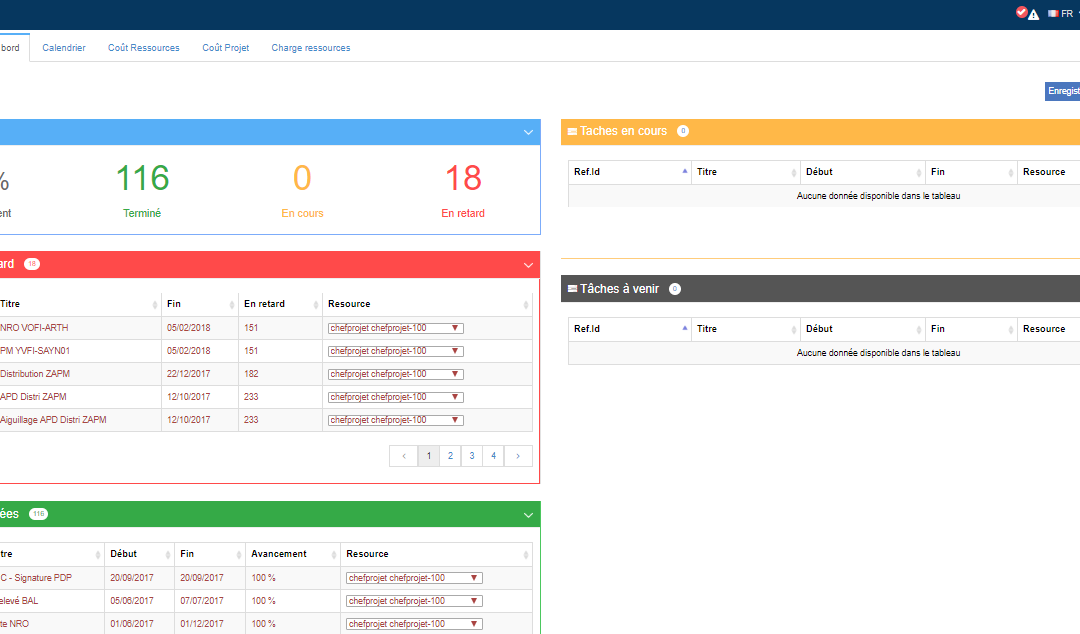Go to page 4 of late tasks
Screen dimensions: 1080x634
pos(493,456)
